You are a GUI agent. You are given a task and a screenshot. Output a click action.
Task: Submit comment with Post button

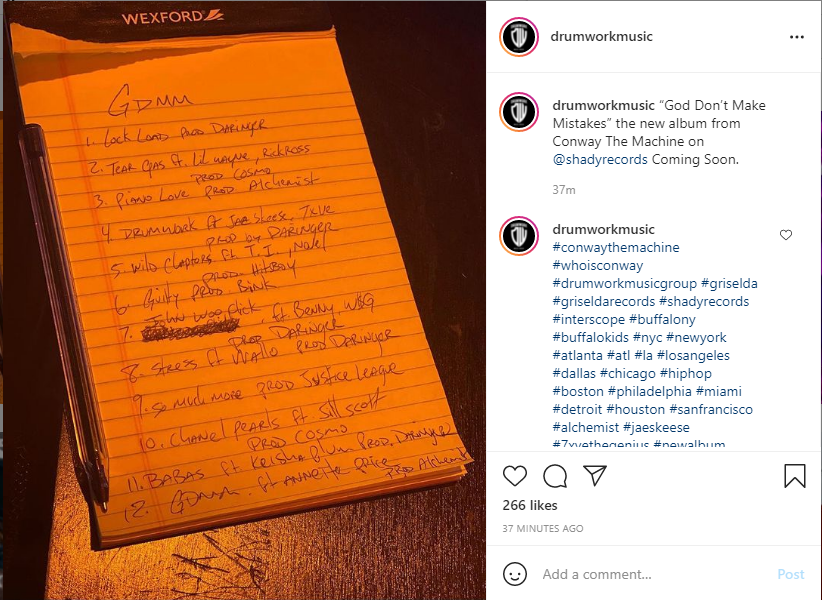[x=791, y=574]
